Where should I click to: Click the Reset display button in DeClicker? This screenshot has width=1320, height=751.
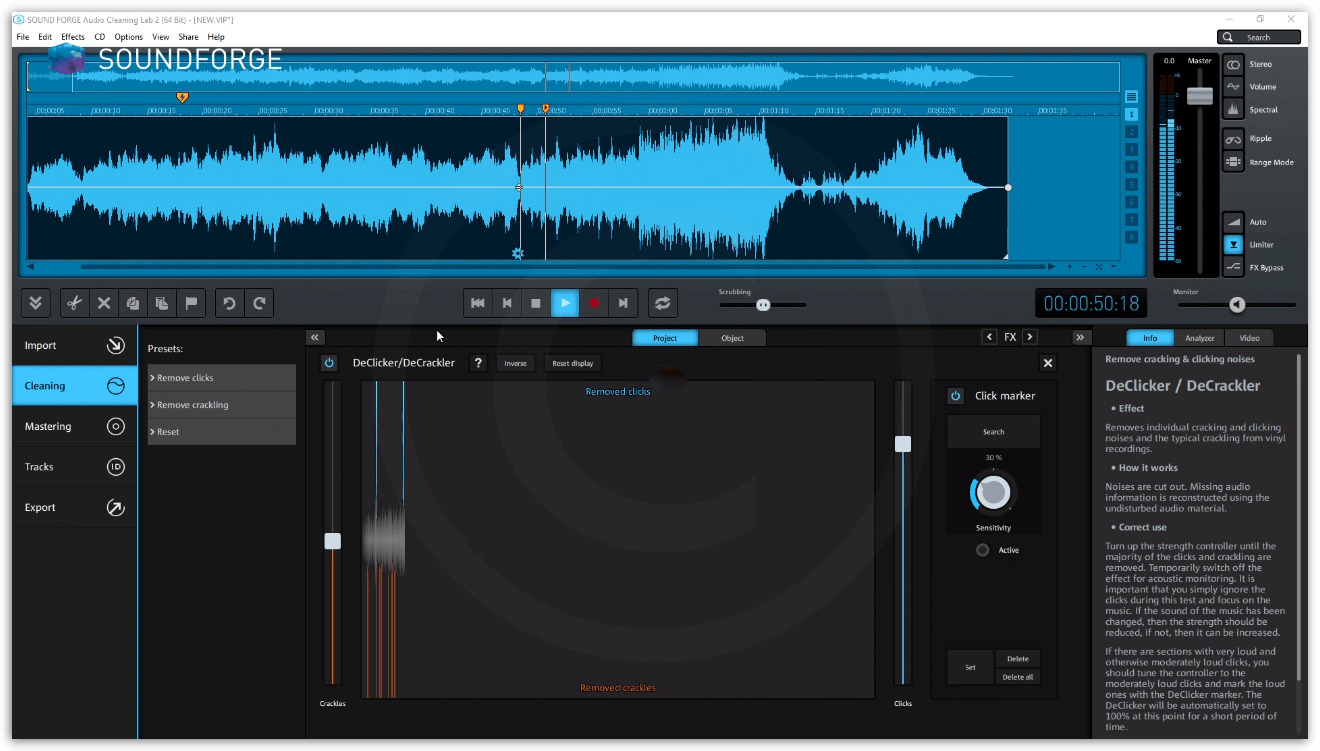pyautogui.click(x=572, y=362)
